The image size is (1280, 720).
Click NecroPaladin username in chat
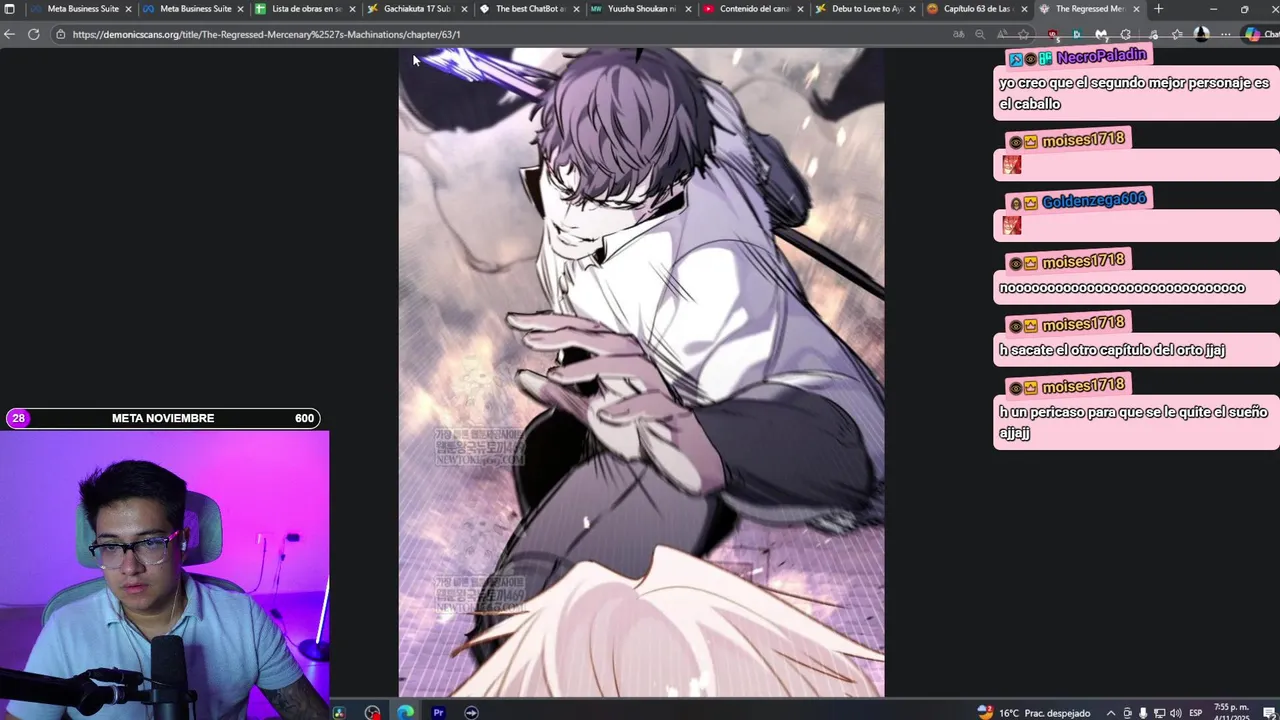click(1101, 57)
